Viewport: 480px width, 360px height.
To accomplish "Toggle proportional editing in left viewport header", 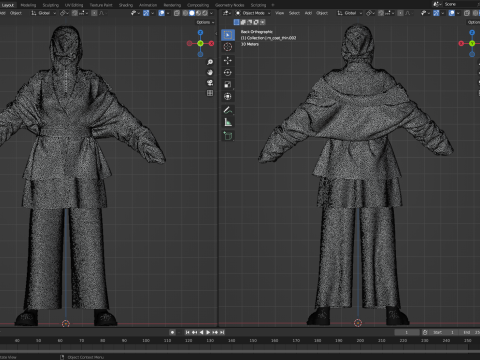I will coord(94,13).
